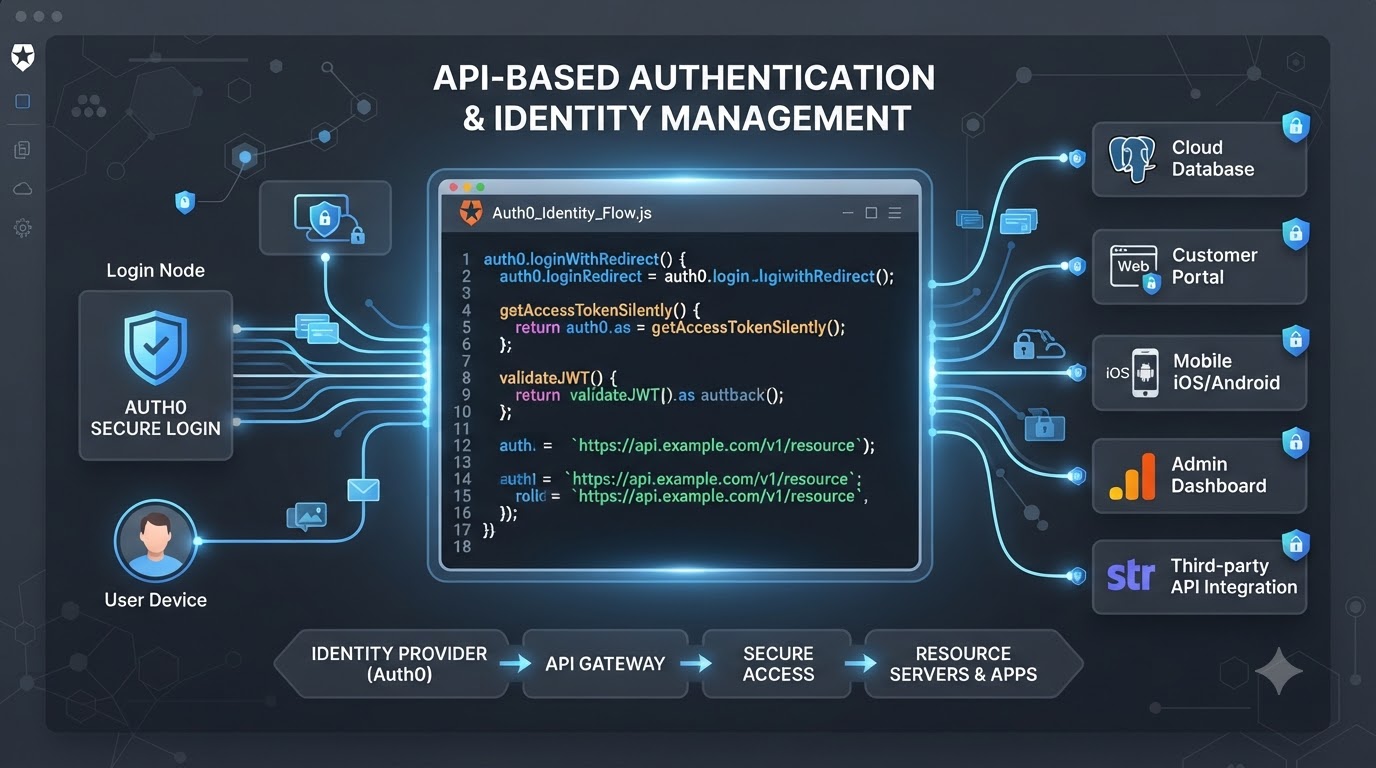Select the square icon in the left sidebar
The width and height of the screenshot is (1376, 768).
(22, 101)
